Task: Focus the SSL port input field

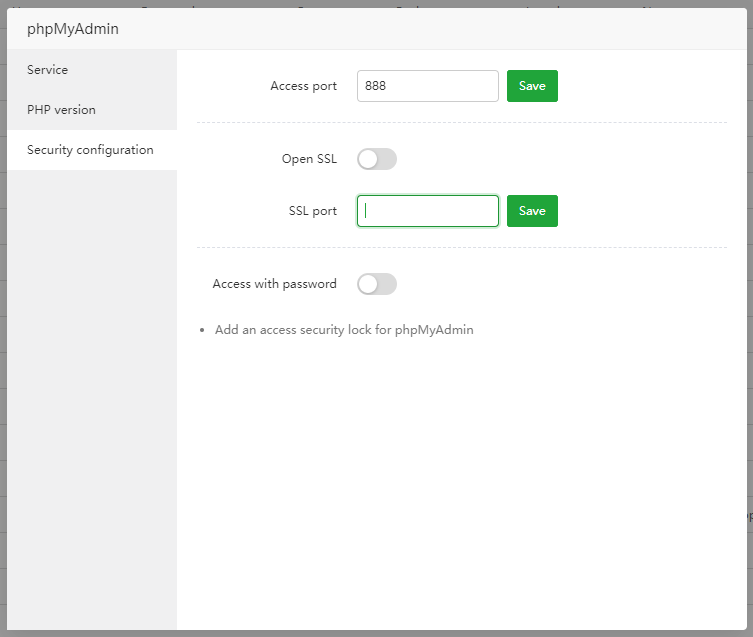Action: pos(427,211)
